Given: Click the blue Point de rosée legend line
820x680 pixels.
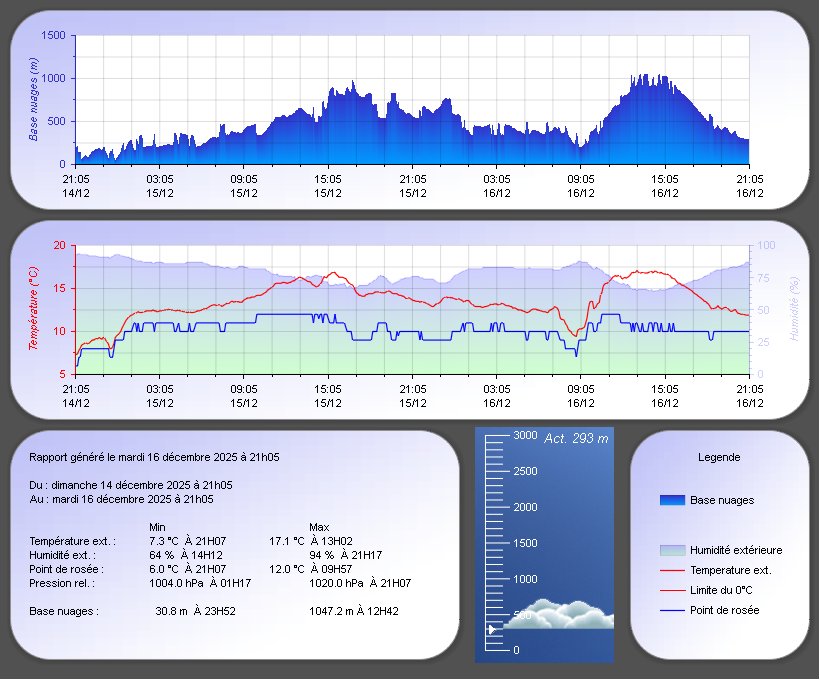Looking at the screenshot, I should [673, 610].
